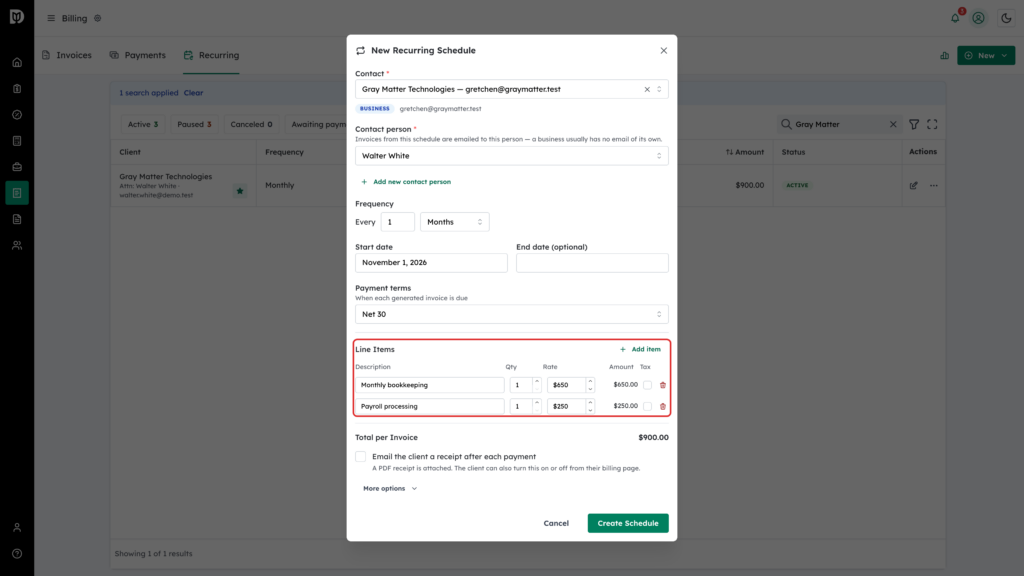Click the hamburger menu next to Billing
The height and width of the screenshot is (576, 1024).
[x=51, y=18]
